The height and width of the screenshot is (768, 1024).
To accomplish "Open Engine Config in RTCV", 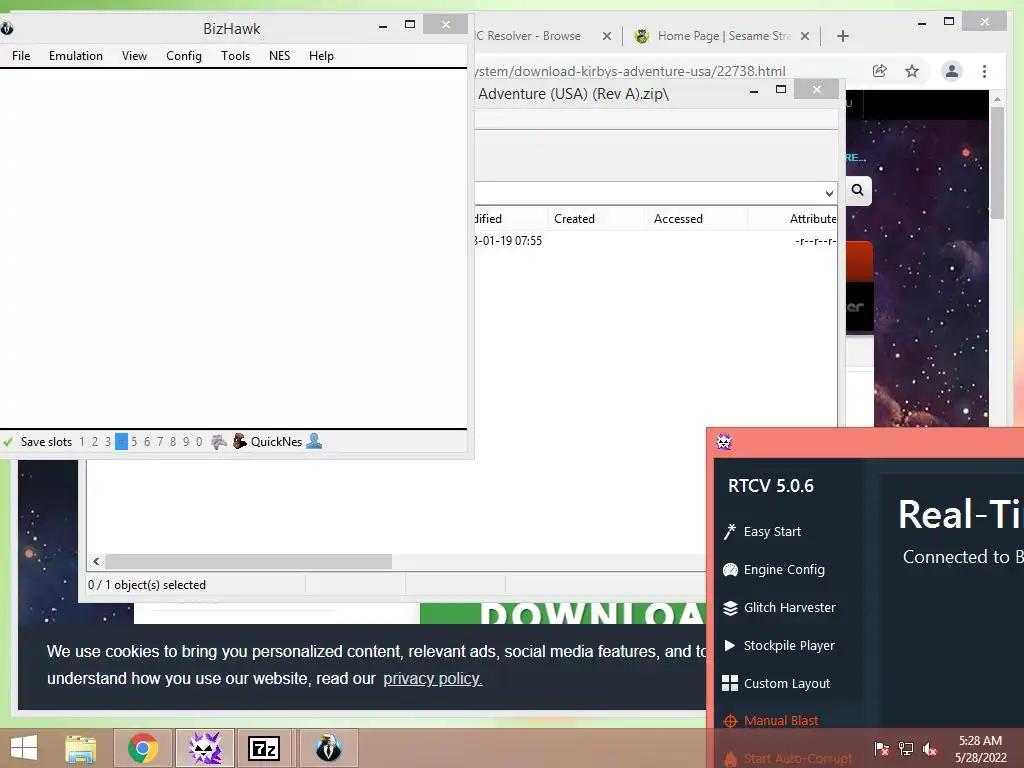I will (774, 569).
